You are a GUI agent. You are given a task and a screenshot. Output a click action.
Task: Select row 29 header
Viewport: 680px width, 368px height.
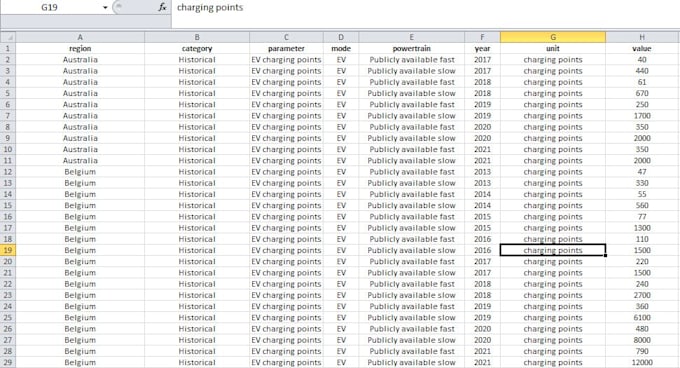point(8,362)
